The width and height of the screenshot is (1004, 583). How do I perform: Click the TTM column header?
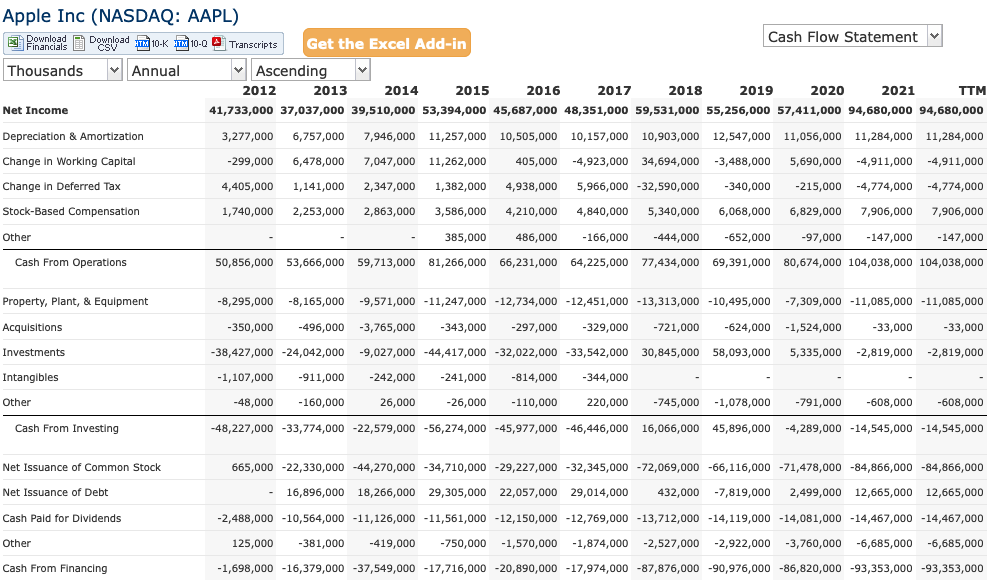(972, 91)
